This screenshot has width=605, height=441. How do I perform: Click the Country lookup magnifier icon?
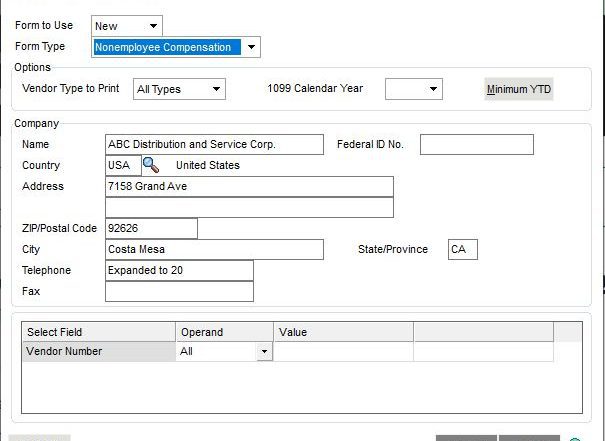click(x=150, y=165)
